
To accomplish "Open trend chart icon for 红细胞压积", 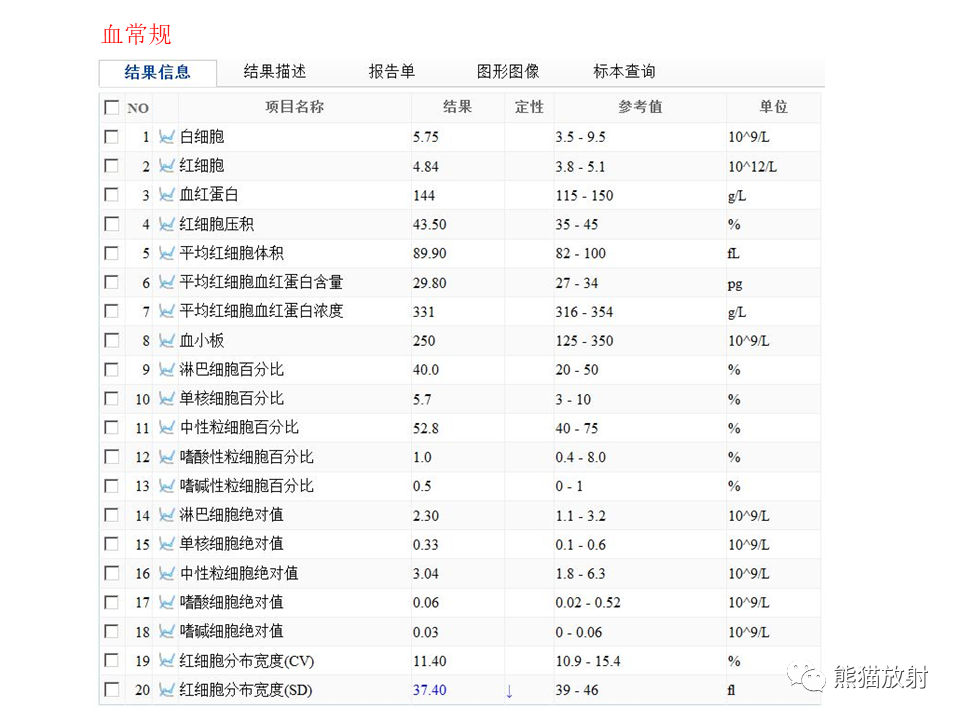I will point(167,224).
